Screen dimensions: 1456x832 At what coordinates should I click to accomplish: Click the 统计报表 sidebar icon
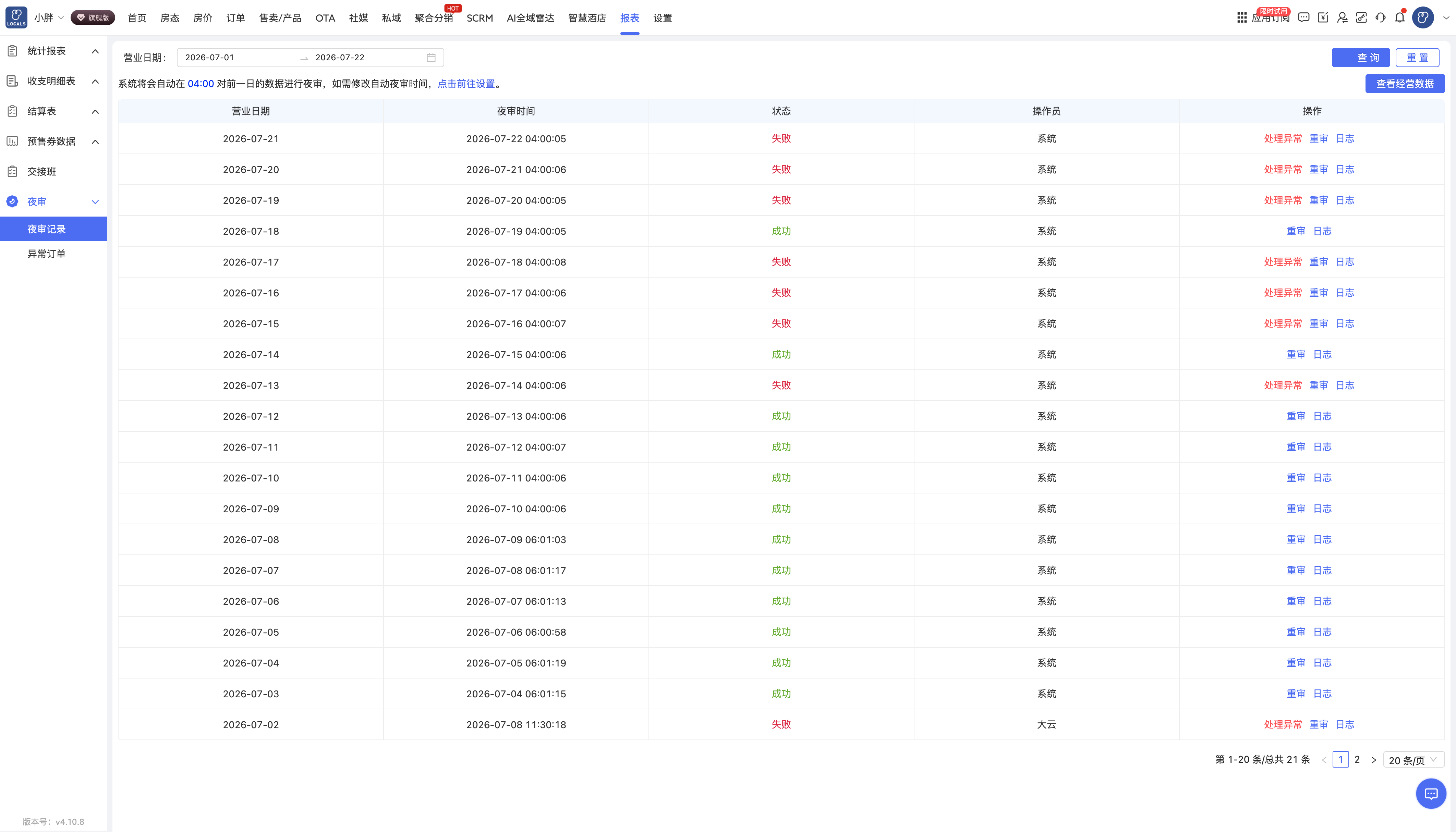coord(13,51)
